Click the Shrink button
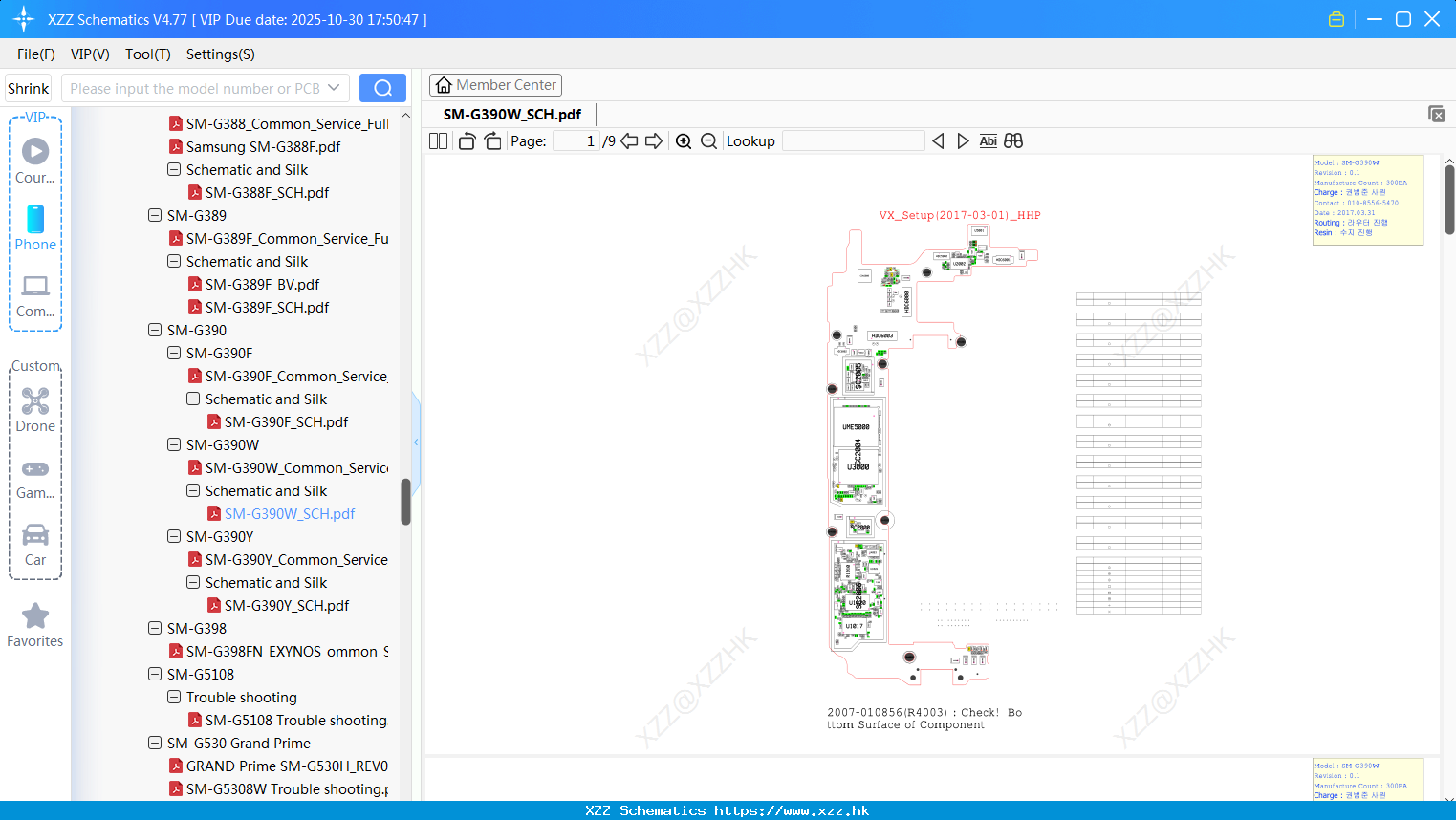This screenshot has height=820, width=1456. click(29, 88)
